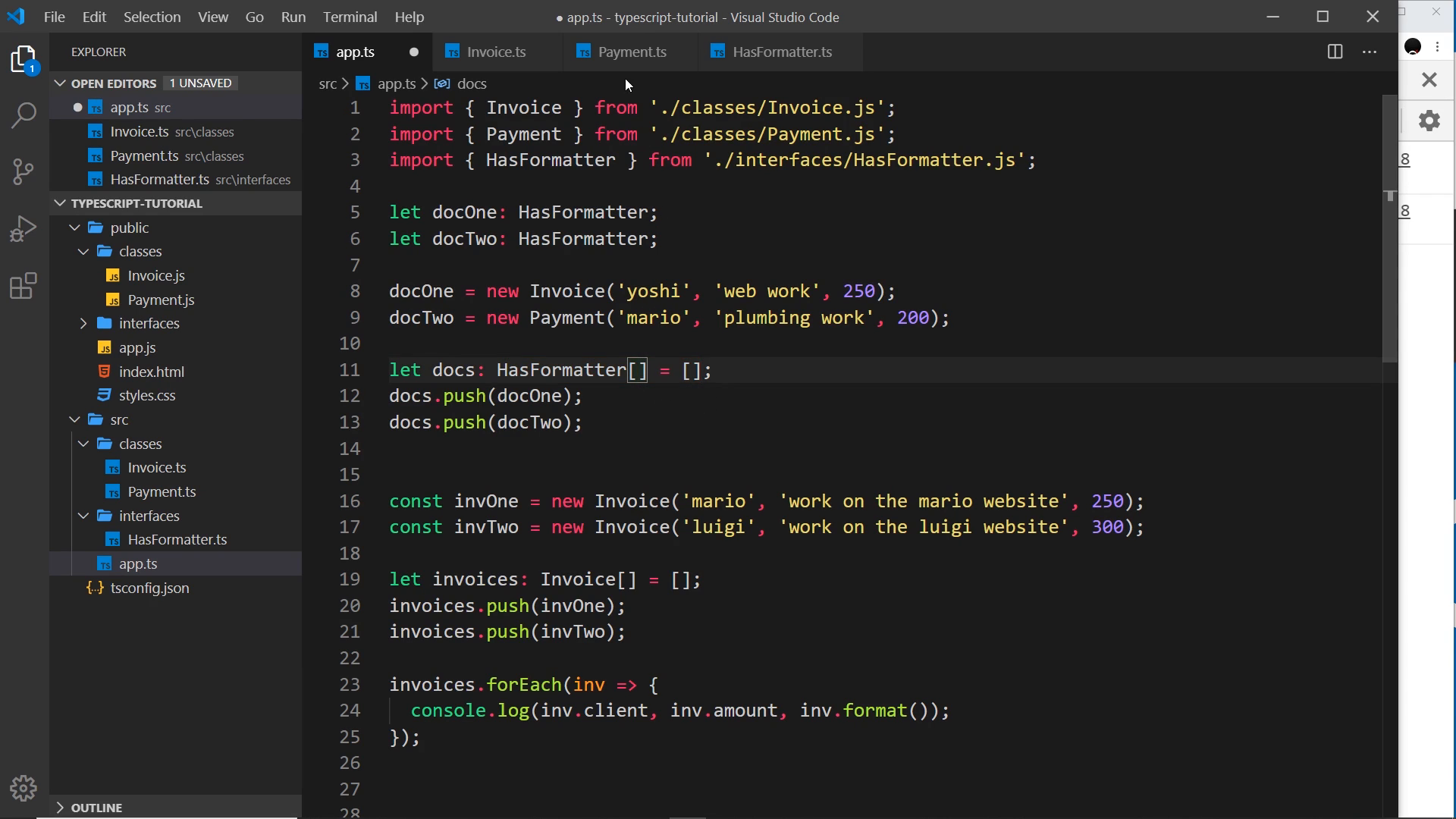1456x819 pixels.
Task: Open Payment.js in the explorer tree
Action: point(161,300)
